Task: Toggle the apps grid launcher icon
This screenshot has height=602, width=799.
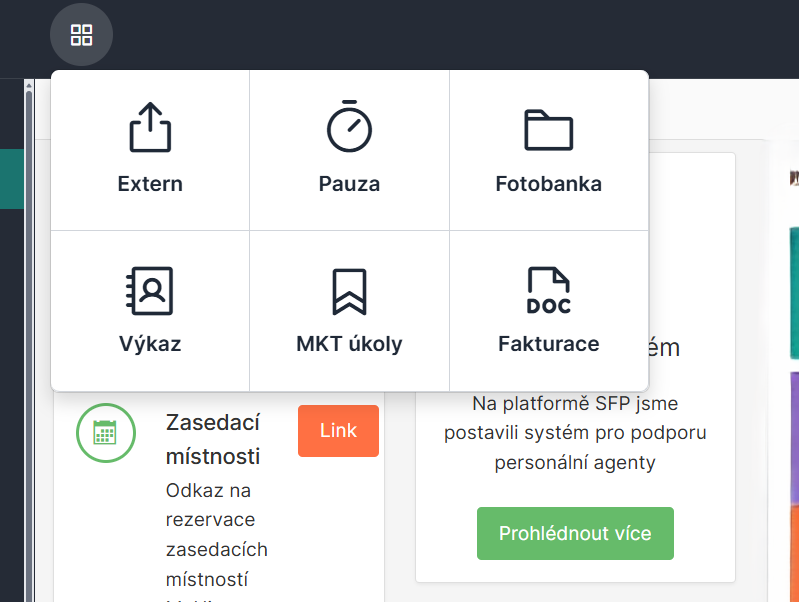Action: click(81, 36)
